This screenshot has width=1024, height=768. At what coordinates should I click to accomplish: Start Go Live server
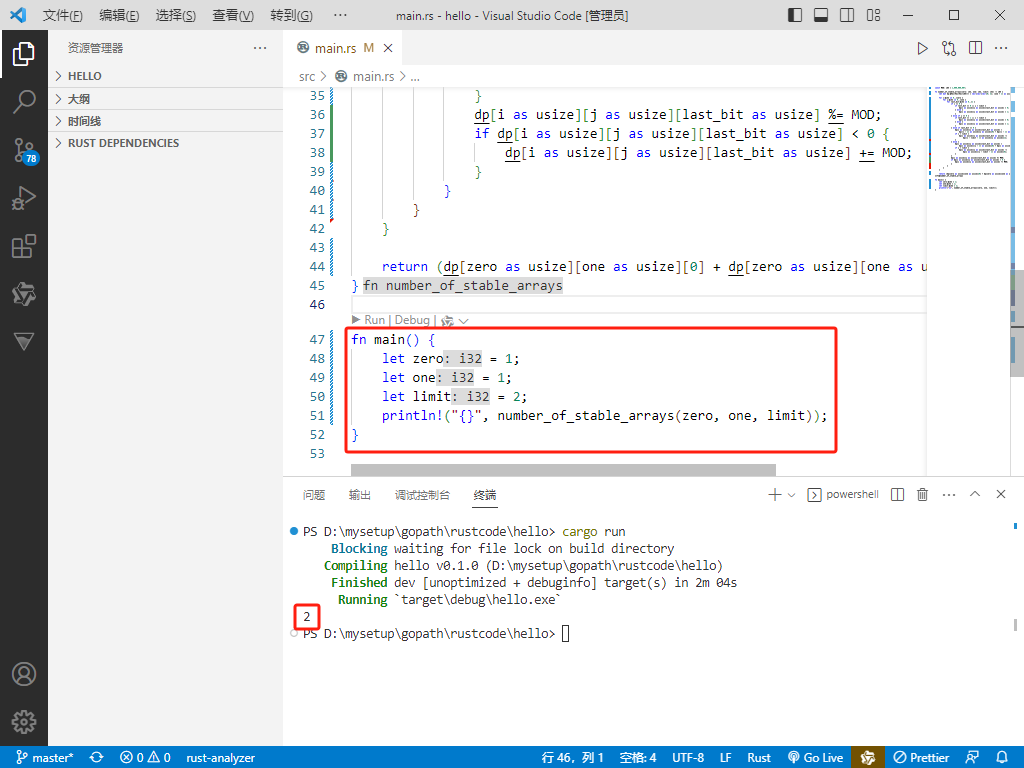point(816,758)
